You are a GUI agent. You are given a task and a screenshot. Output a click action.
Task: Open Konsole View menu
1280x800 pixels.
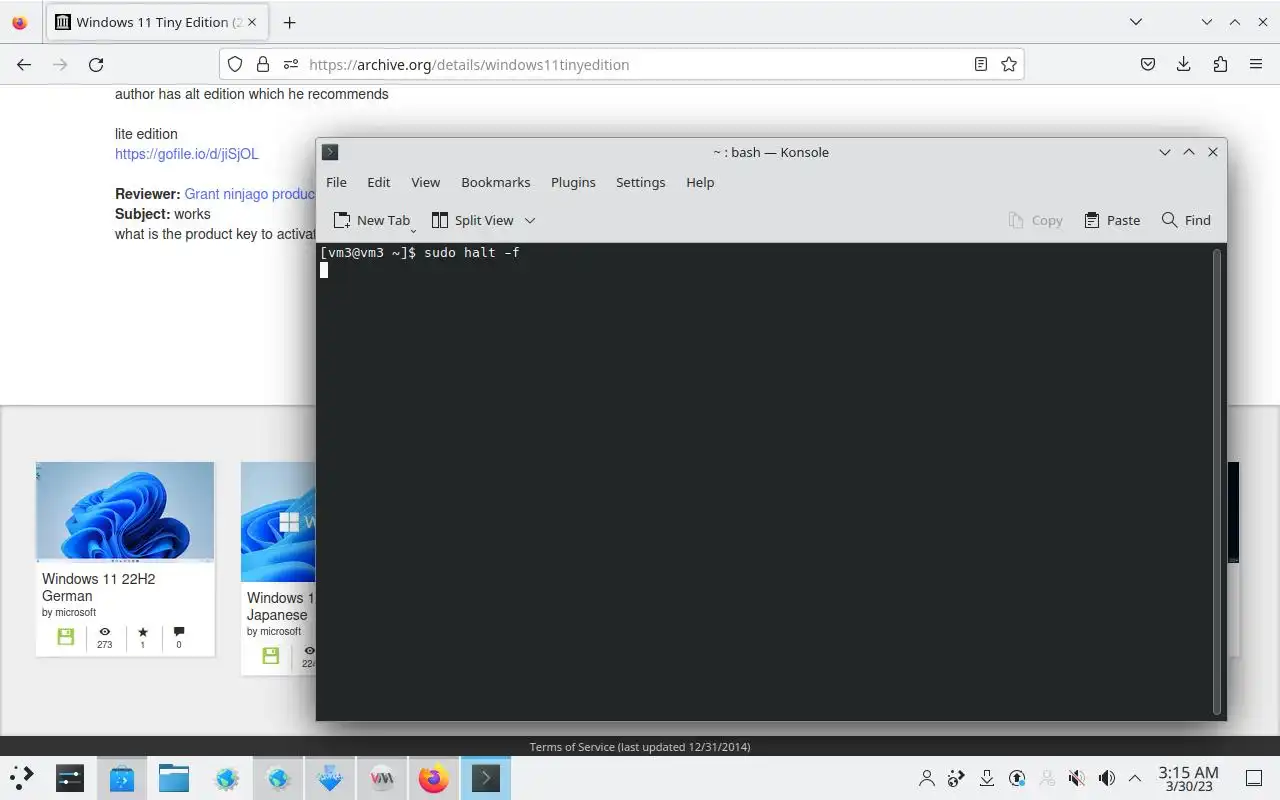point(425,182)
